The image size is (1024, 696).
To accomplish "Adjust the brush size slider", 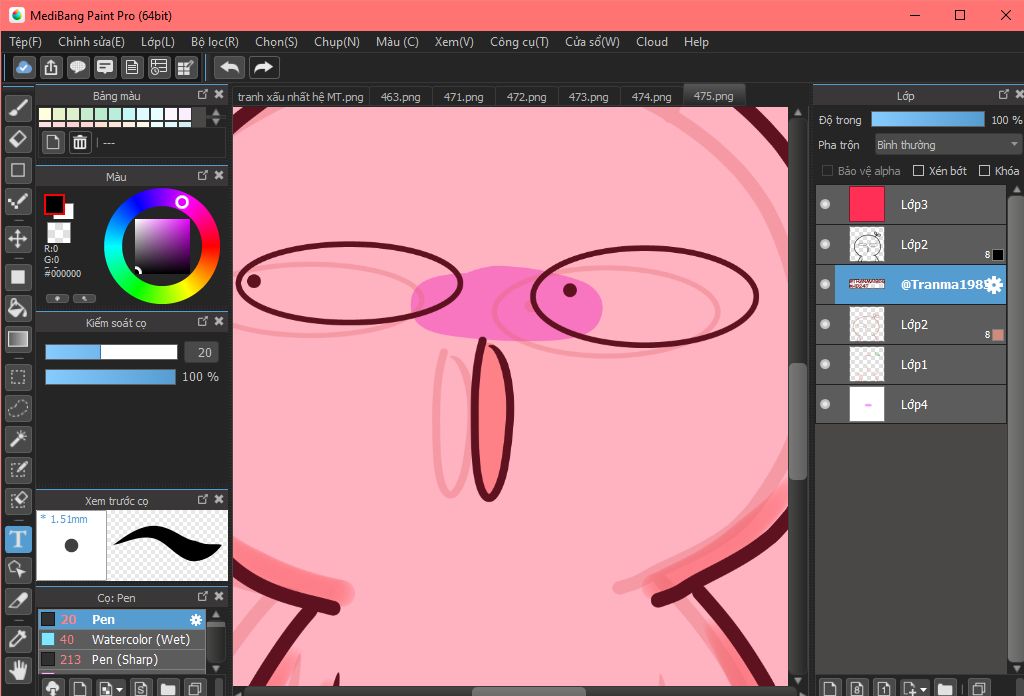I will pyautogui.click(x=111, y=353).
